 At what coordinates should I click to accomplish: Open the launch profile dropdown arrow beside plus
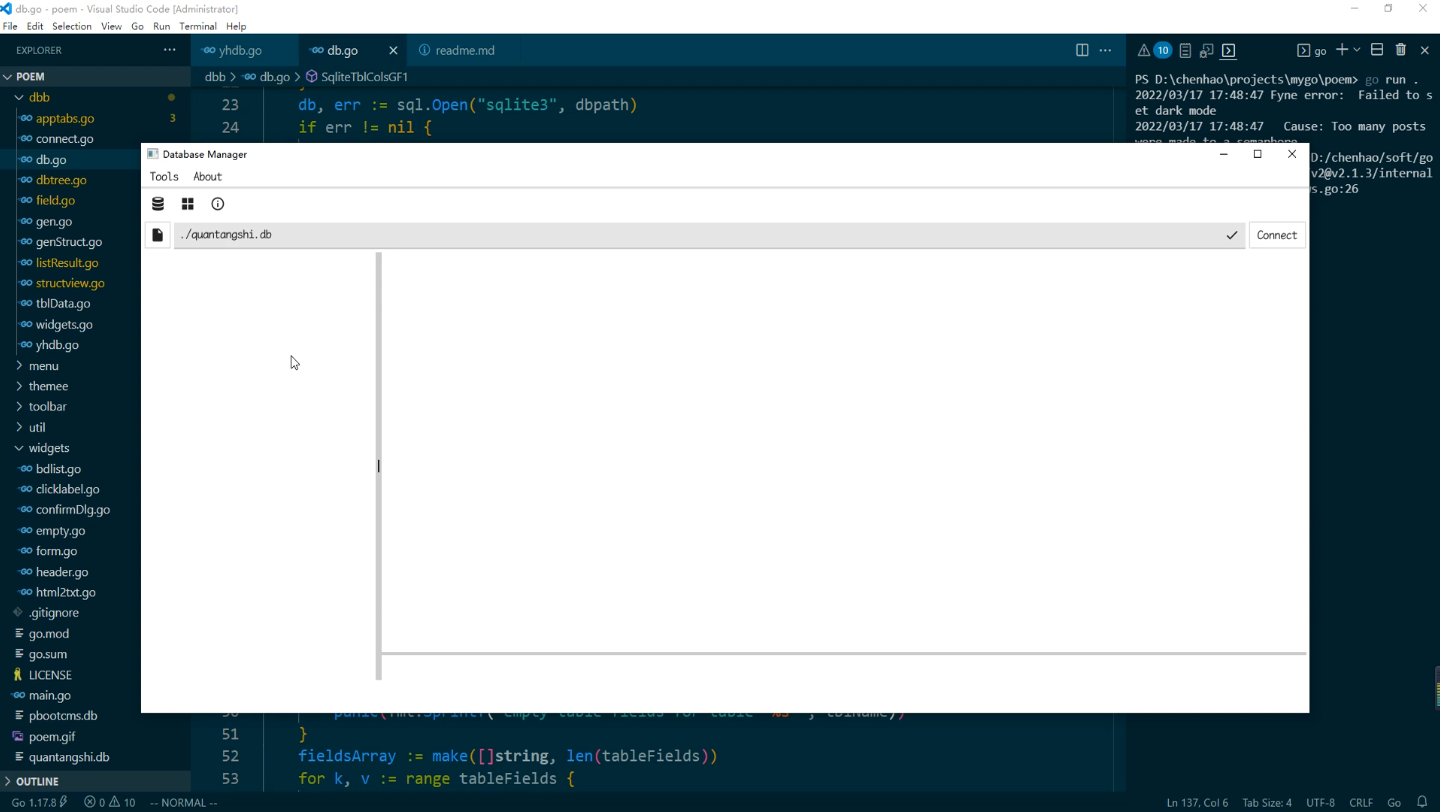(x=1357, y=50)
